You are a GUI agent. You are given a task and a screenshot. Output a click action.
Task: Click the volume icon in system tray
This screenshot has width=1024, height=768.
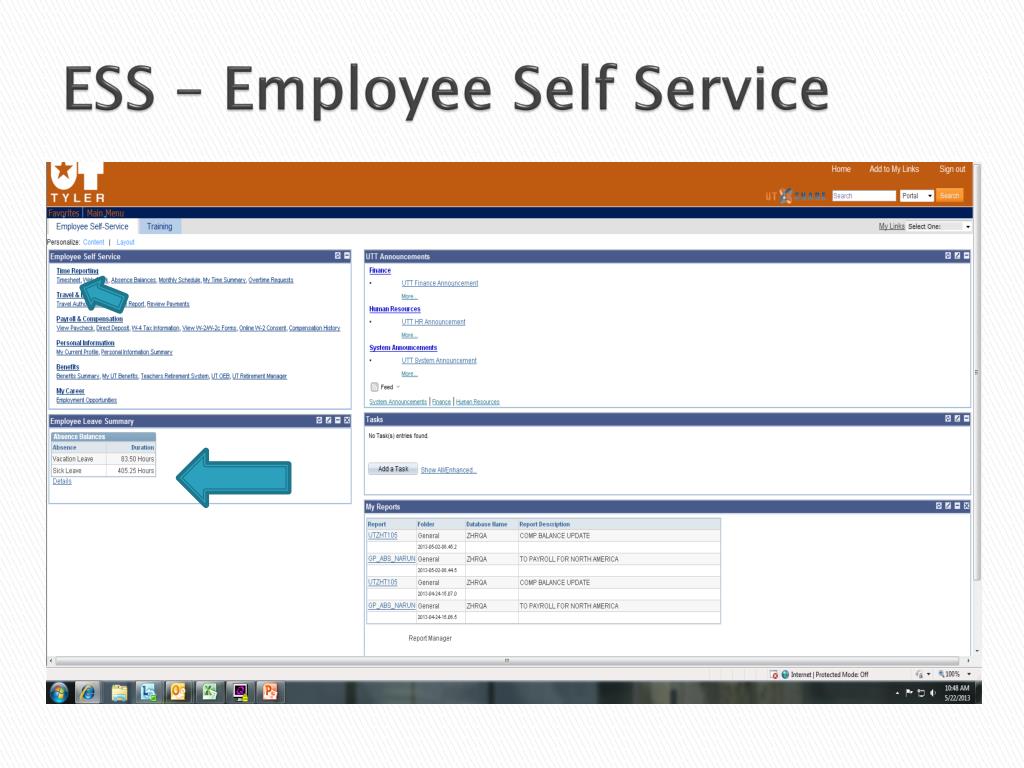point(933,693)
